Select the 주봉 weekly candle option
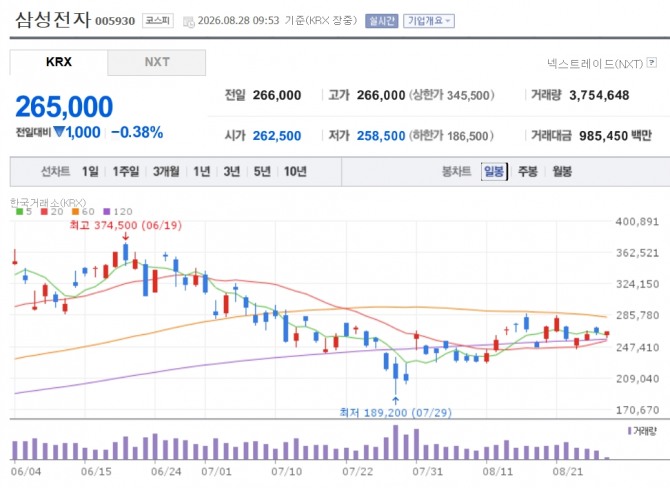 tap(528, 172)
